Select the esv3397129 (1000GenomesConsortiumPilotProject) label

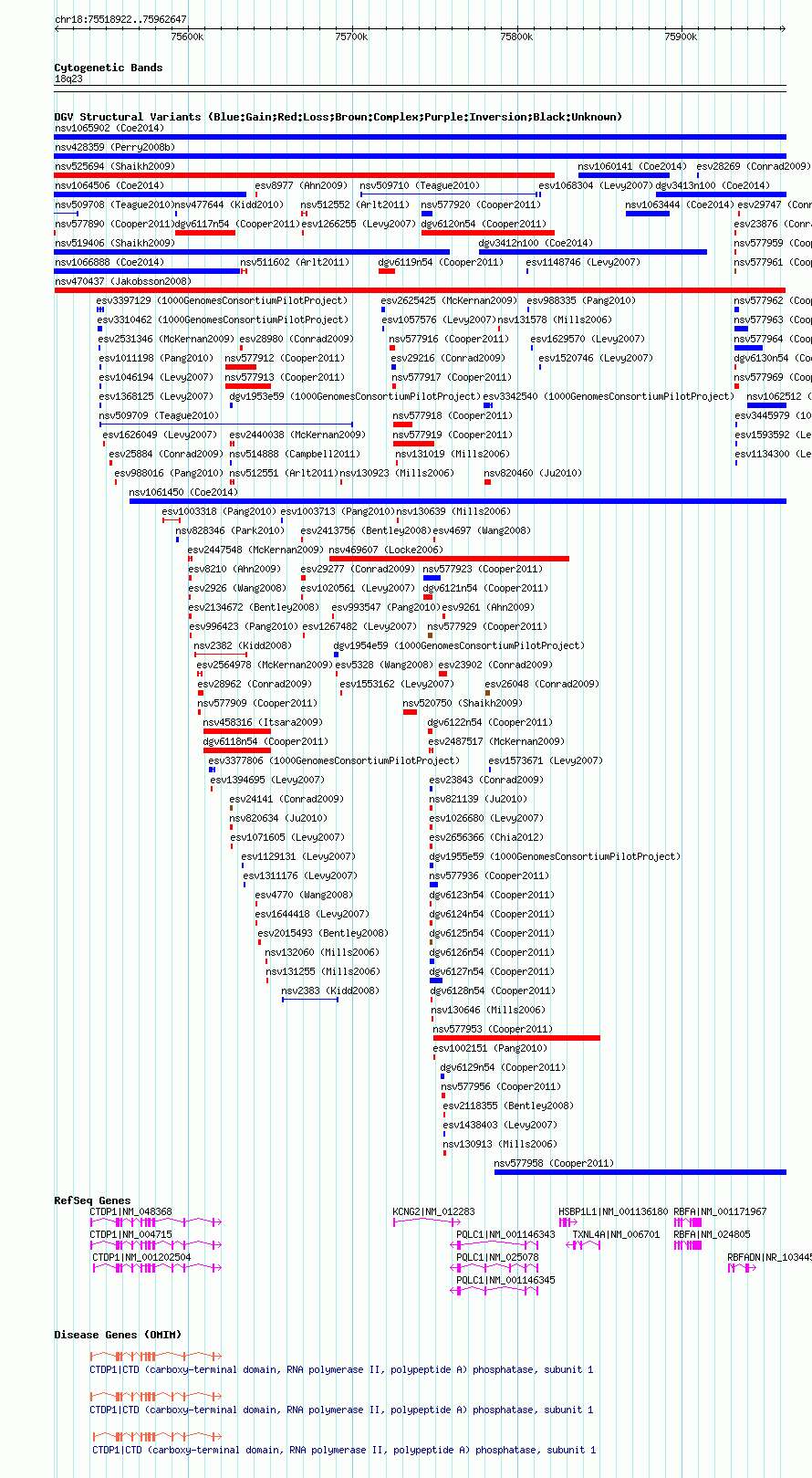point(222,300)
